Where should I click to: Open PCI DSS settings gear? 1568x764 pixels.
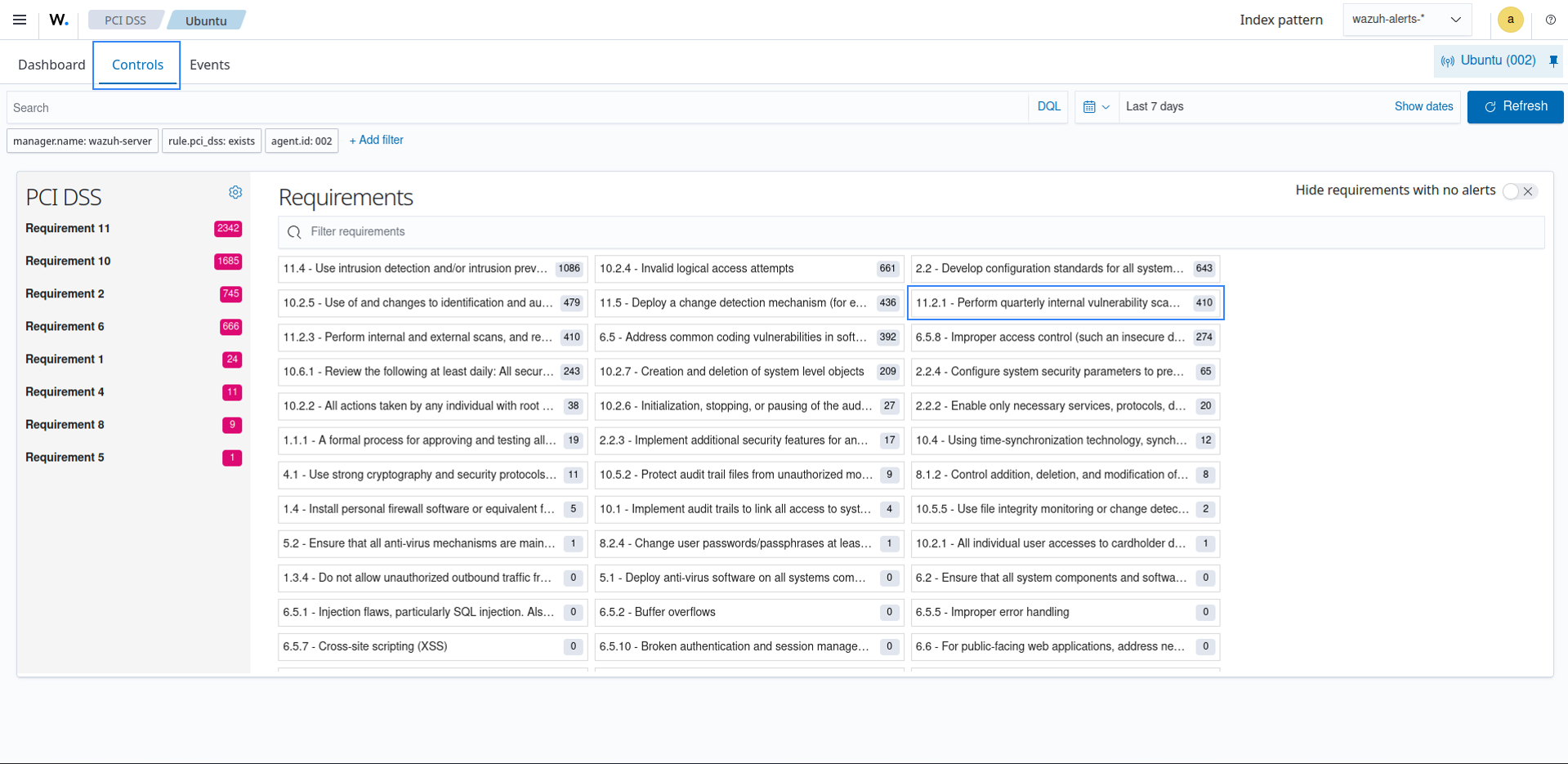tap(235, 193)
